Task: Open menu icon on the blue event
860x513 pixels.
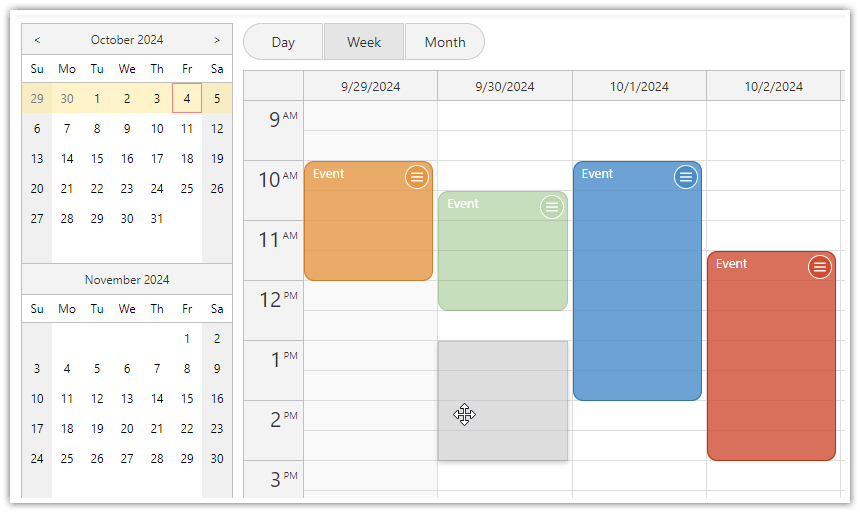Action: coord(685,177)
